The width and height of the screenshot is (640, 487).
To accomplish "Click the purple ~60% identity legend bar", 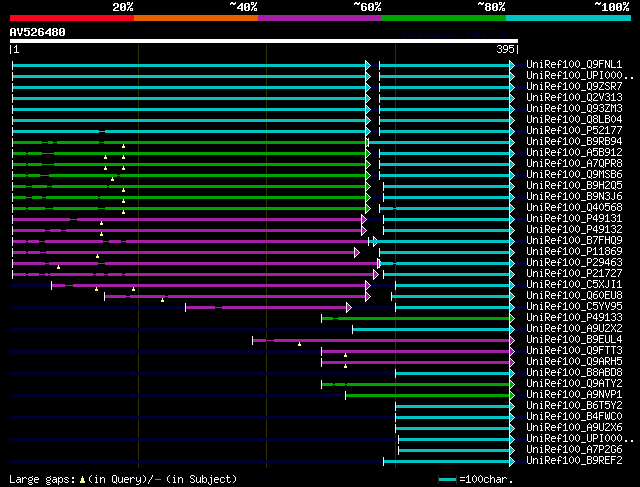I will tap(320, 18).
